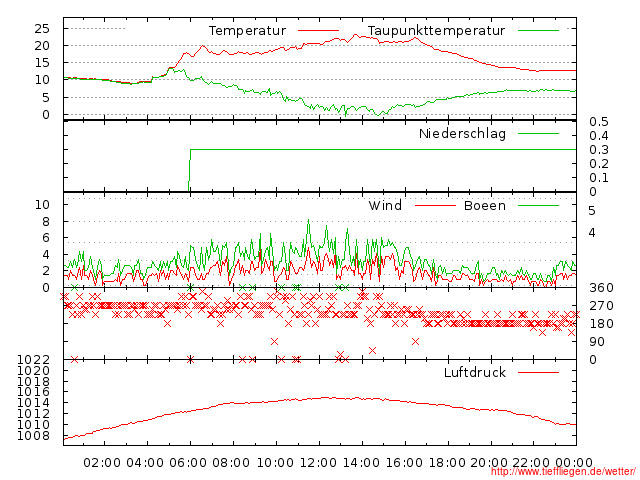Click the 00:00 time axis label

click(574, 462)
